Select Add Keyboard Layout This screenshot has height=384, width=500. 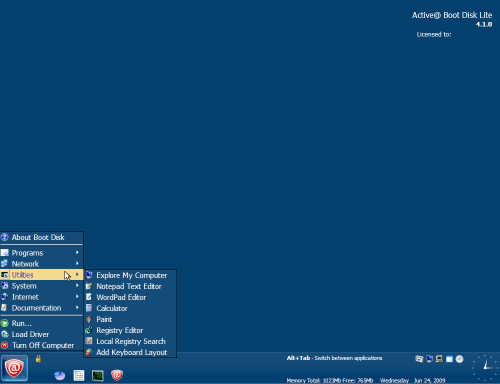tap(130, 352)
